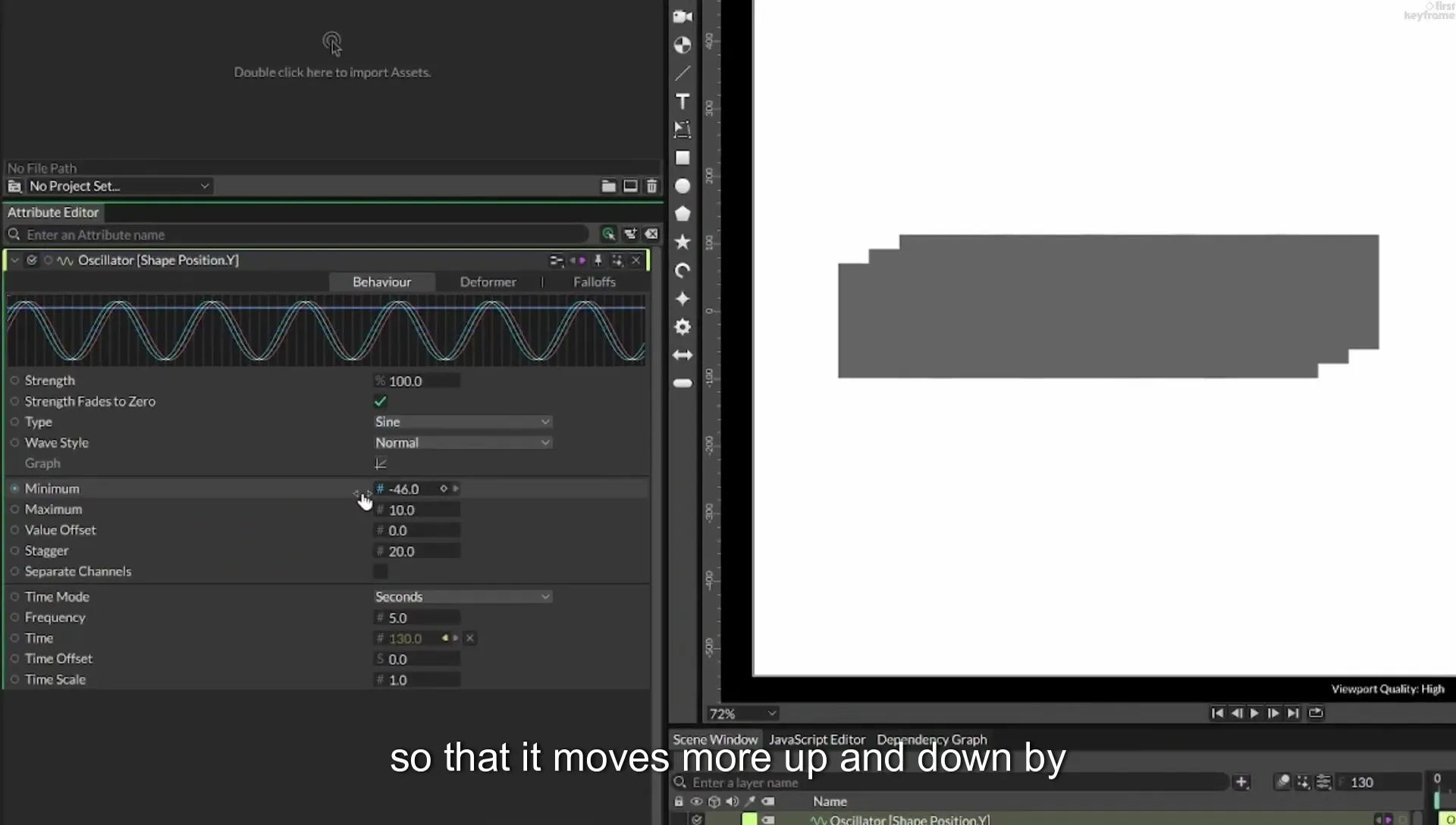This screenshot has width=1456, height=825.
Task: Open the JavaScript Editor tab
Action: tap(817, 739)
